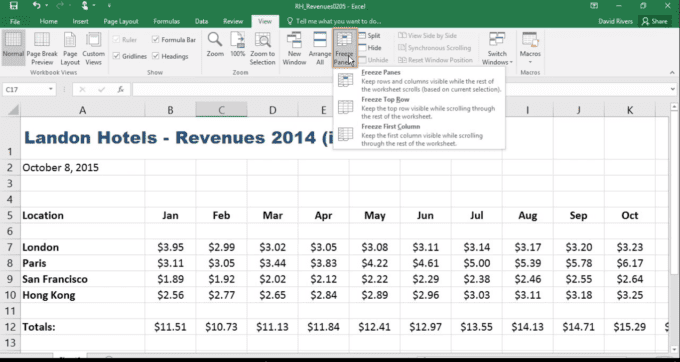Click the Freeze Panes ribbon button

click(x=345, y=48)
